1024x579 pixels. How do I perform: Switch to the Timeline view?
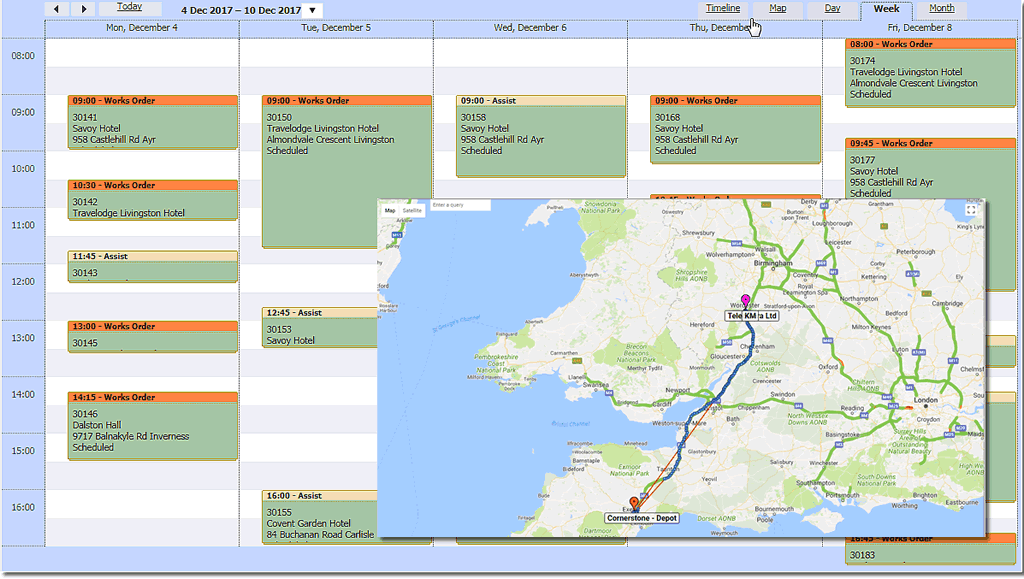click(722, 8)
